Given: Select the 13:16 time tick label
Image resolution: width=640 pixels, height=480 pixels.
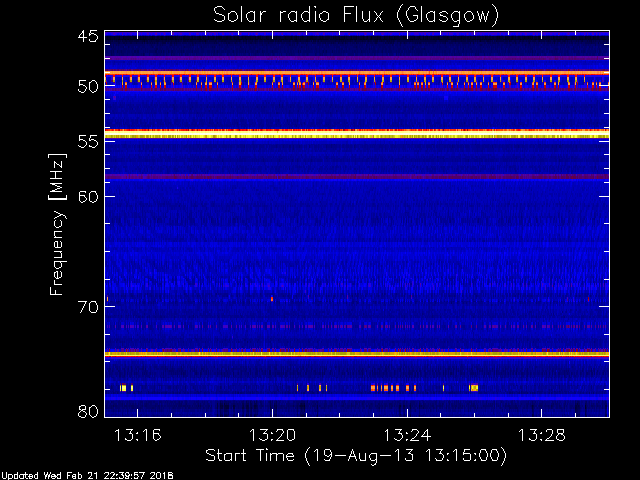Looking at the screenshot, I should tap(137, 436).
